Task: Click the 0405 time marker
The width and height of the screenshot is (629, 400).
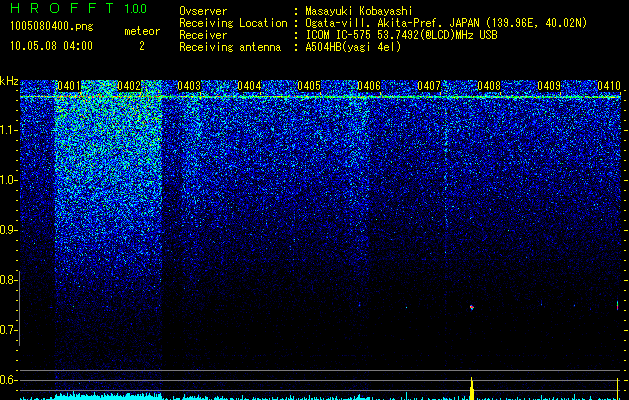Action: click(309, 86)
